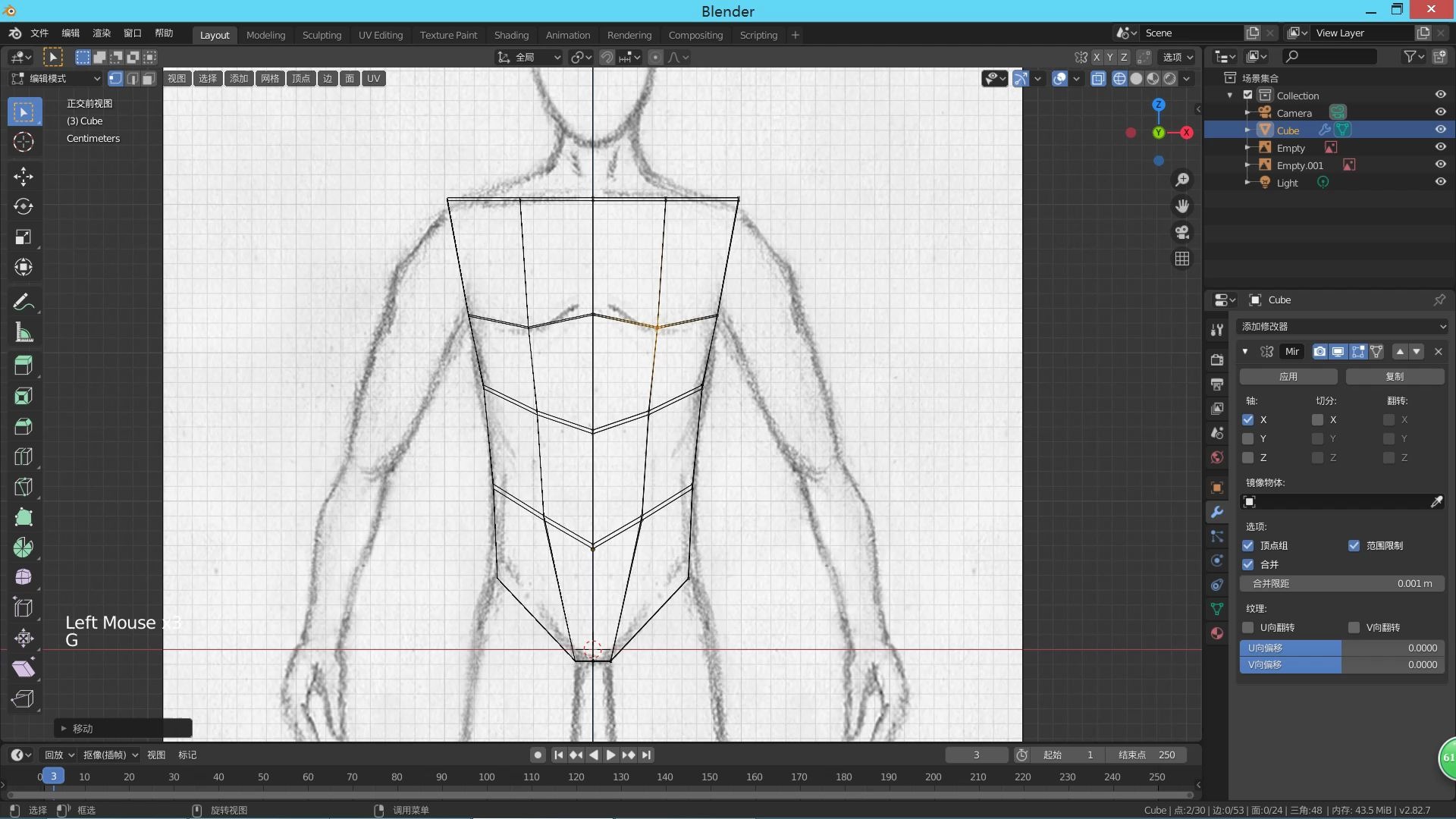1456x819 pixels.
Task: Click the 应用 apply modifier button
Action: 1288,376
